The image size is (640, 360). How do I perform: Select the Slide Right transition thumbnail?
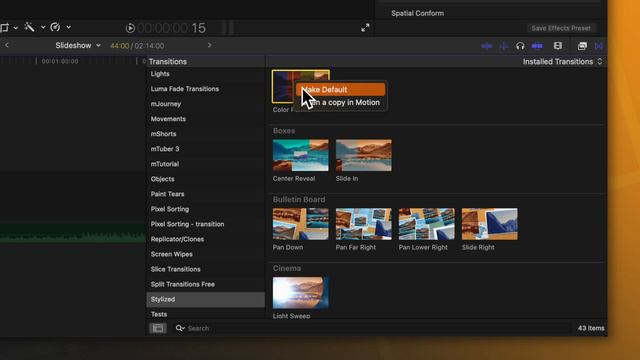pos(489,224)
